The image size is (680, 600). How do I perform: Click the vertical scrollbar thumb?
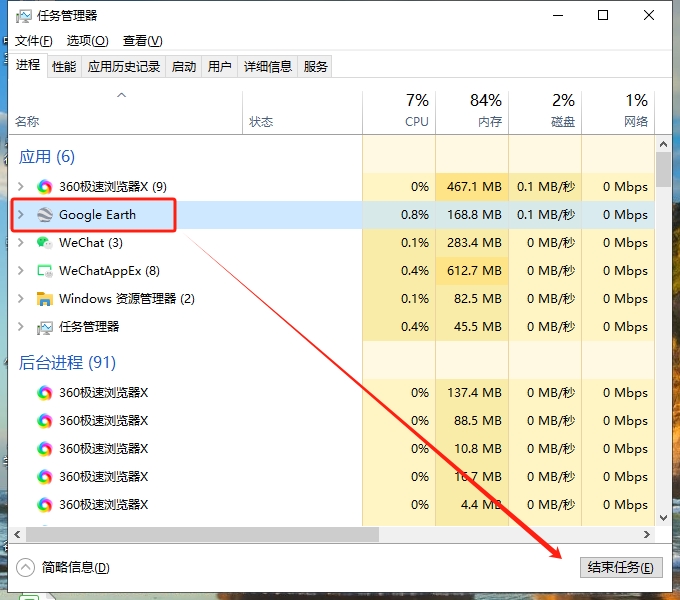point(663,170)
